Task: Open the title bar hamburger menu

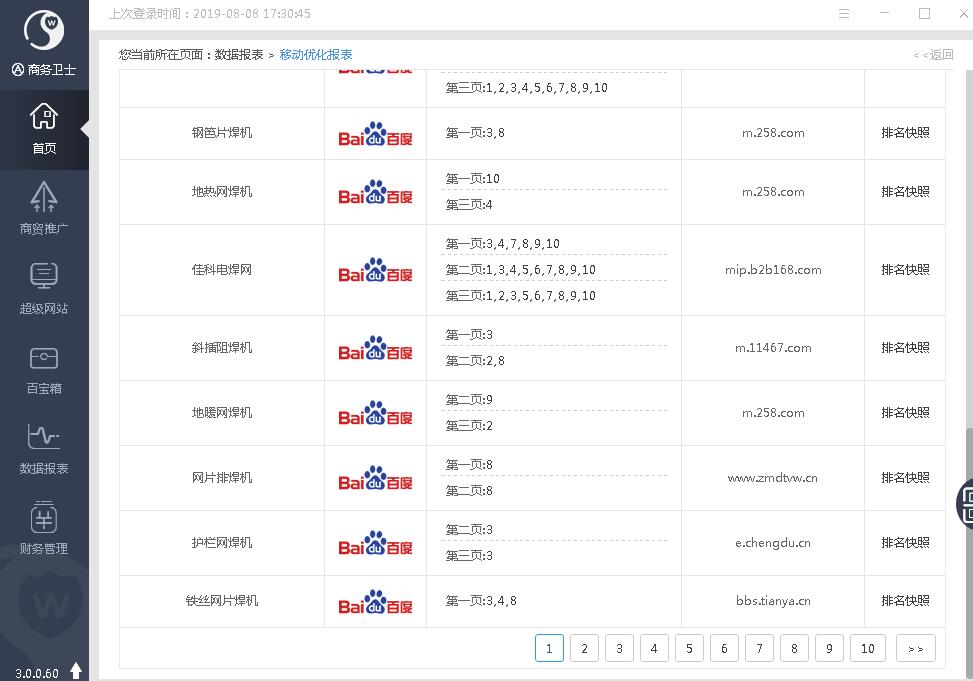Action: tap(844, 14)
